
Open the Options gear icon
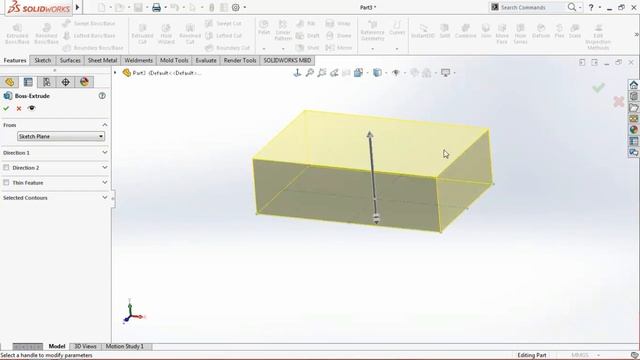pos(236,7)
